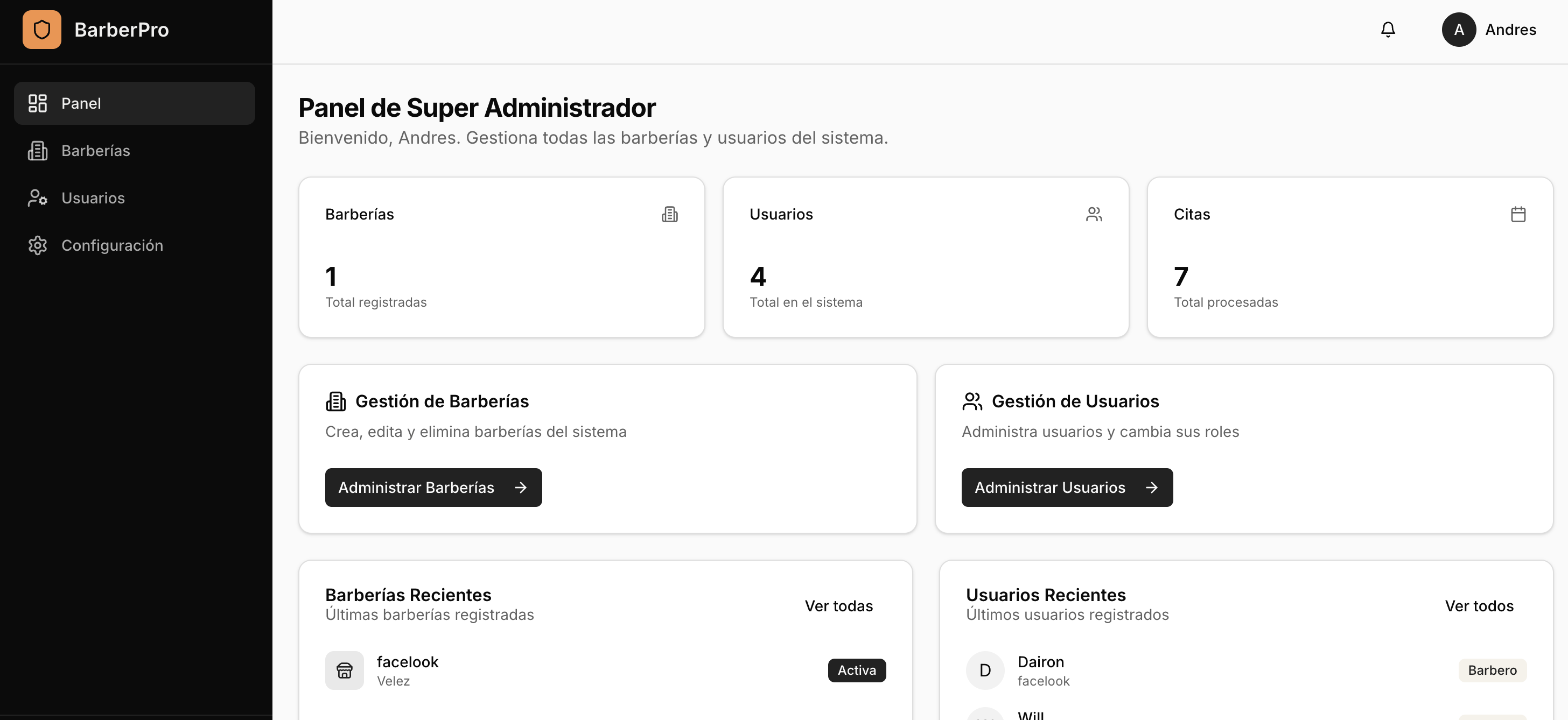Click Dairon's D avatar
Image resolution: width=1568 pixels, height=720 pixels.
click(984, 670)
